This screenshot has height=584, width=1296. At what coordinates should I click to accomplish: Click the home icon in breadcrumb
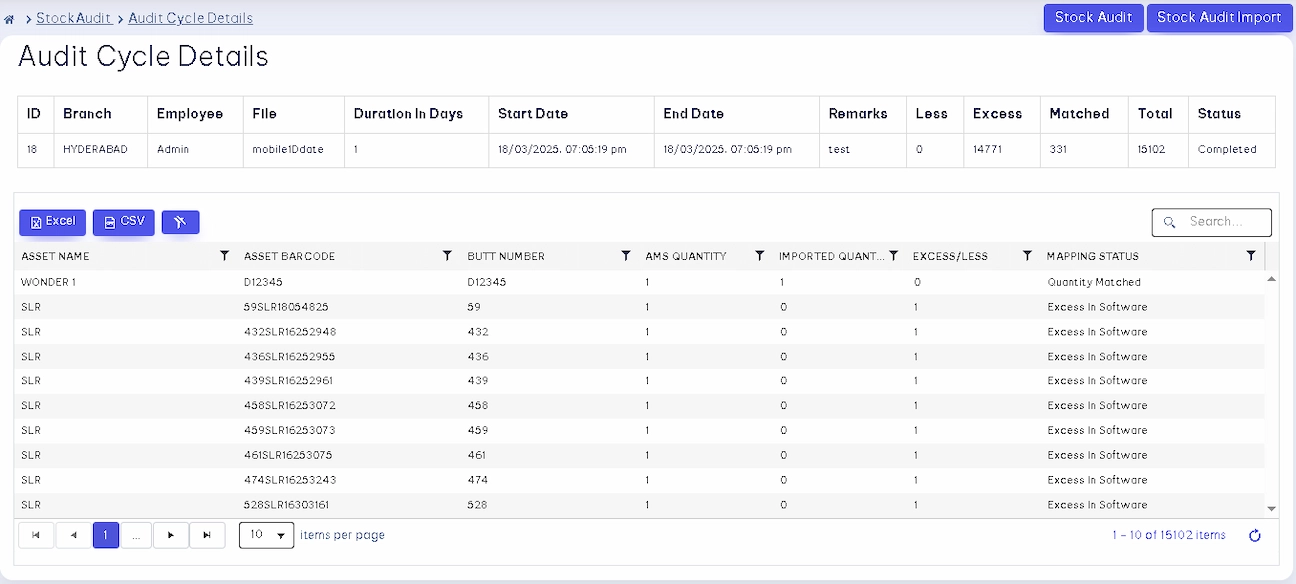click(x=9, y=19)
